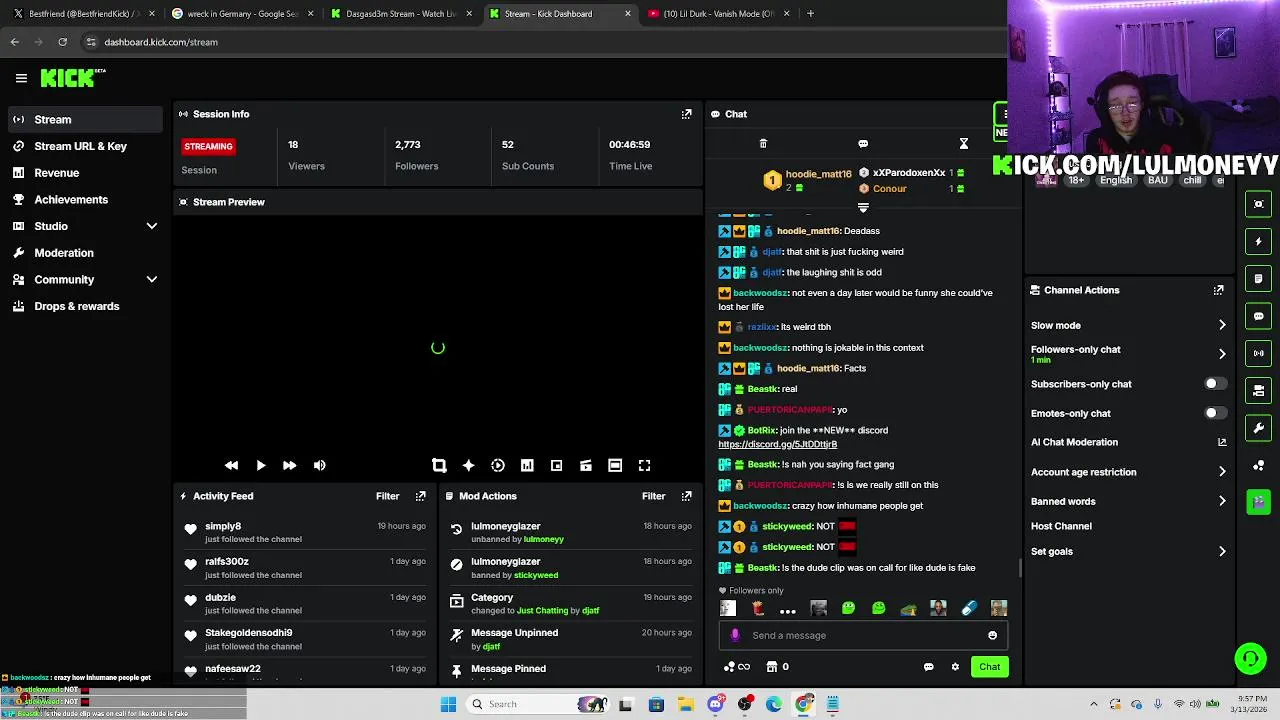Open Windows Start menu
Image resolution: width=1280 pixels, height=720 pixels.
448,704
